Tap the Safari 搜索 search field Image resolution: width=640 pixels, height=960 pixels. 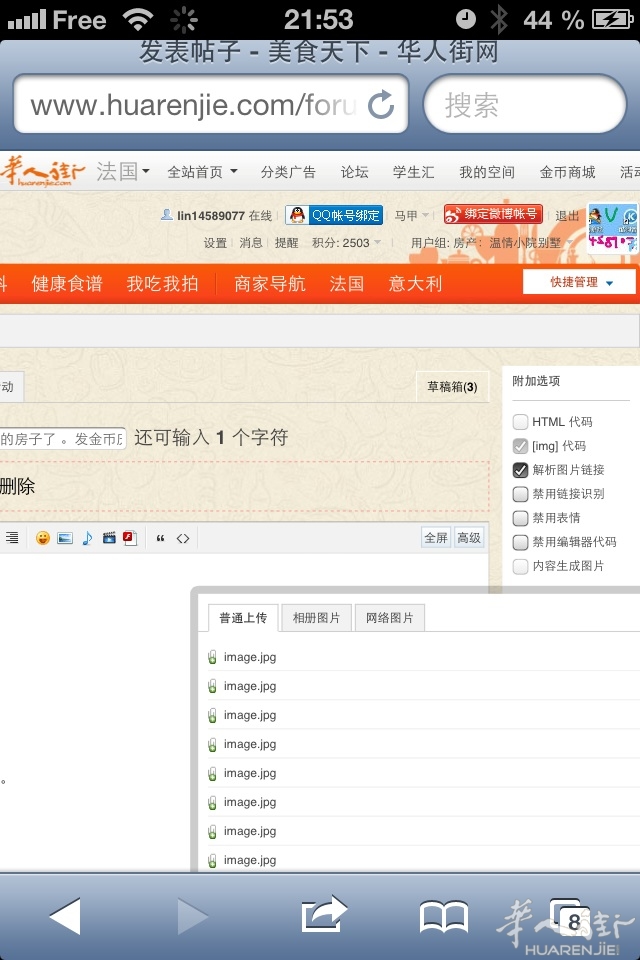(x=525, y=104)
